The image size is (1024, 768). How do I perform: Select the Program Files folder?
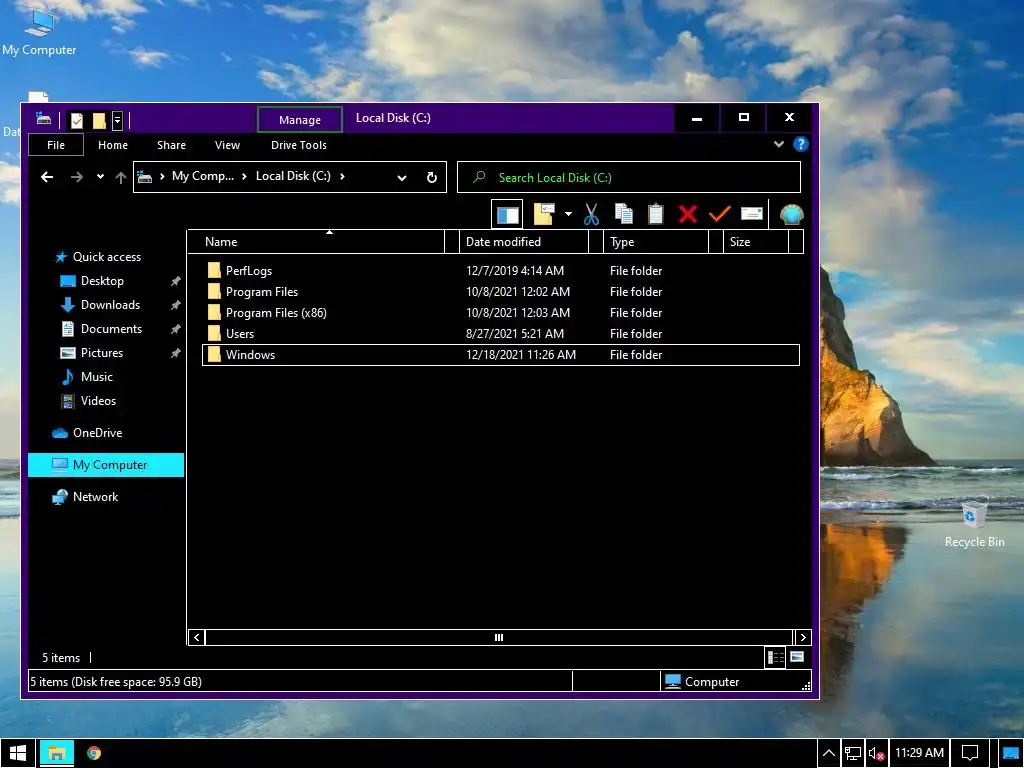500,292
